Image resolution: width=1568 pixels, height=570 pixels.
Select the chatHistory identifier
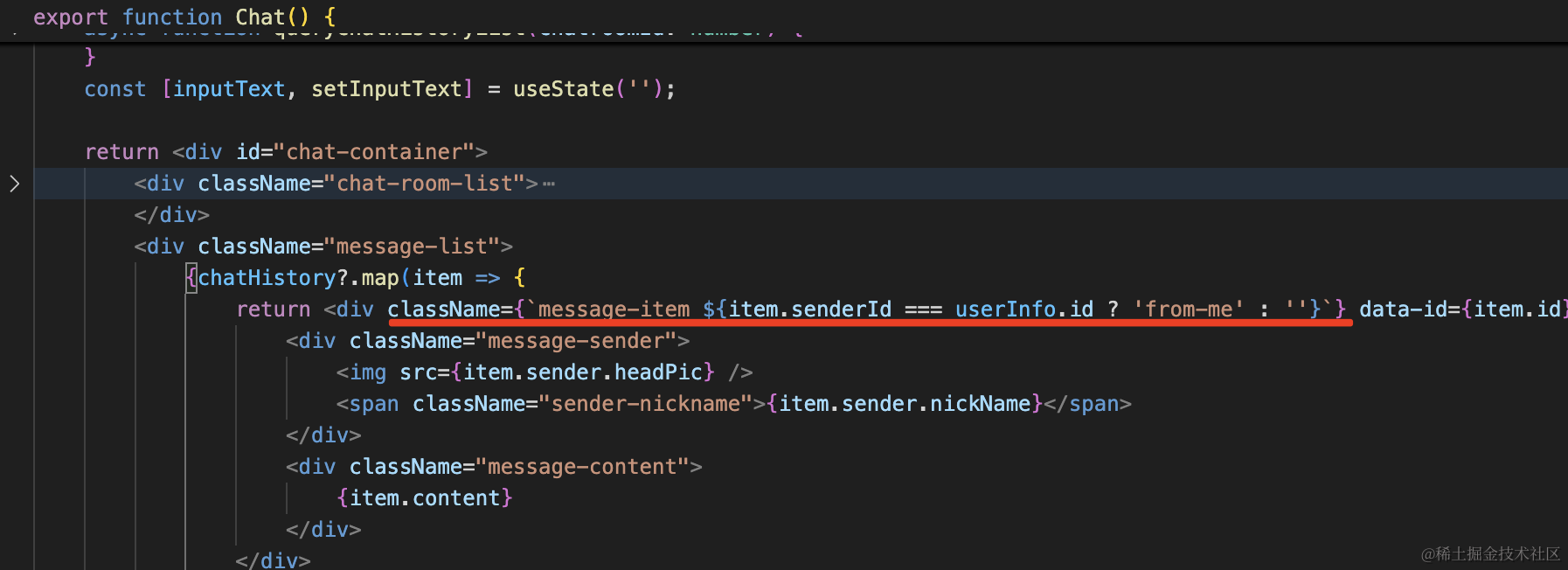tap(267, 278)
